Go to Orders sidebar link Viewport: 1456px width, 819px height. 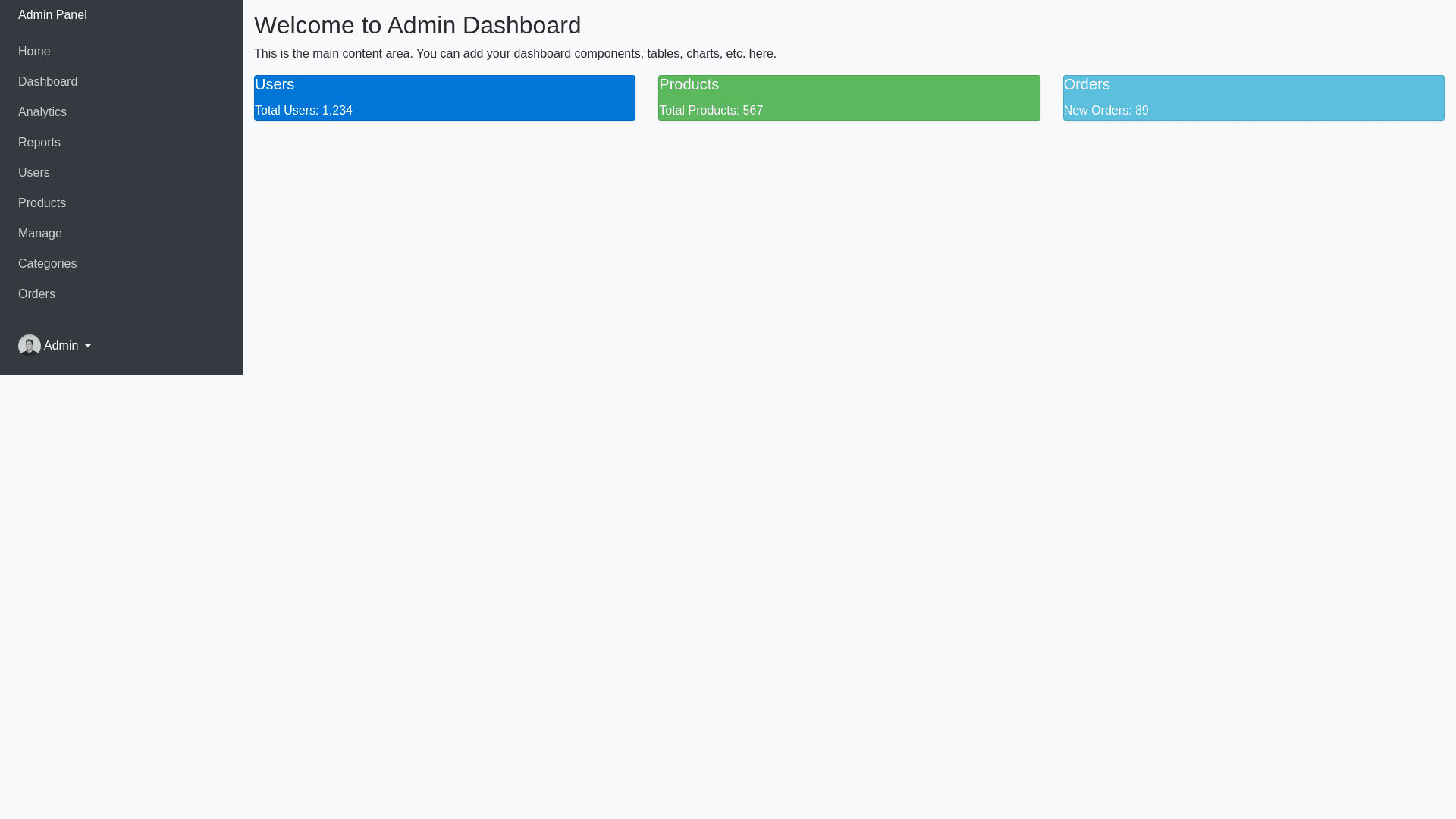coord(36,294)
